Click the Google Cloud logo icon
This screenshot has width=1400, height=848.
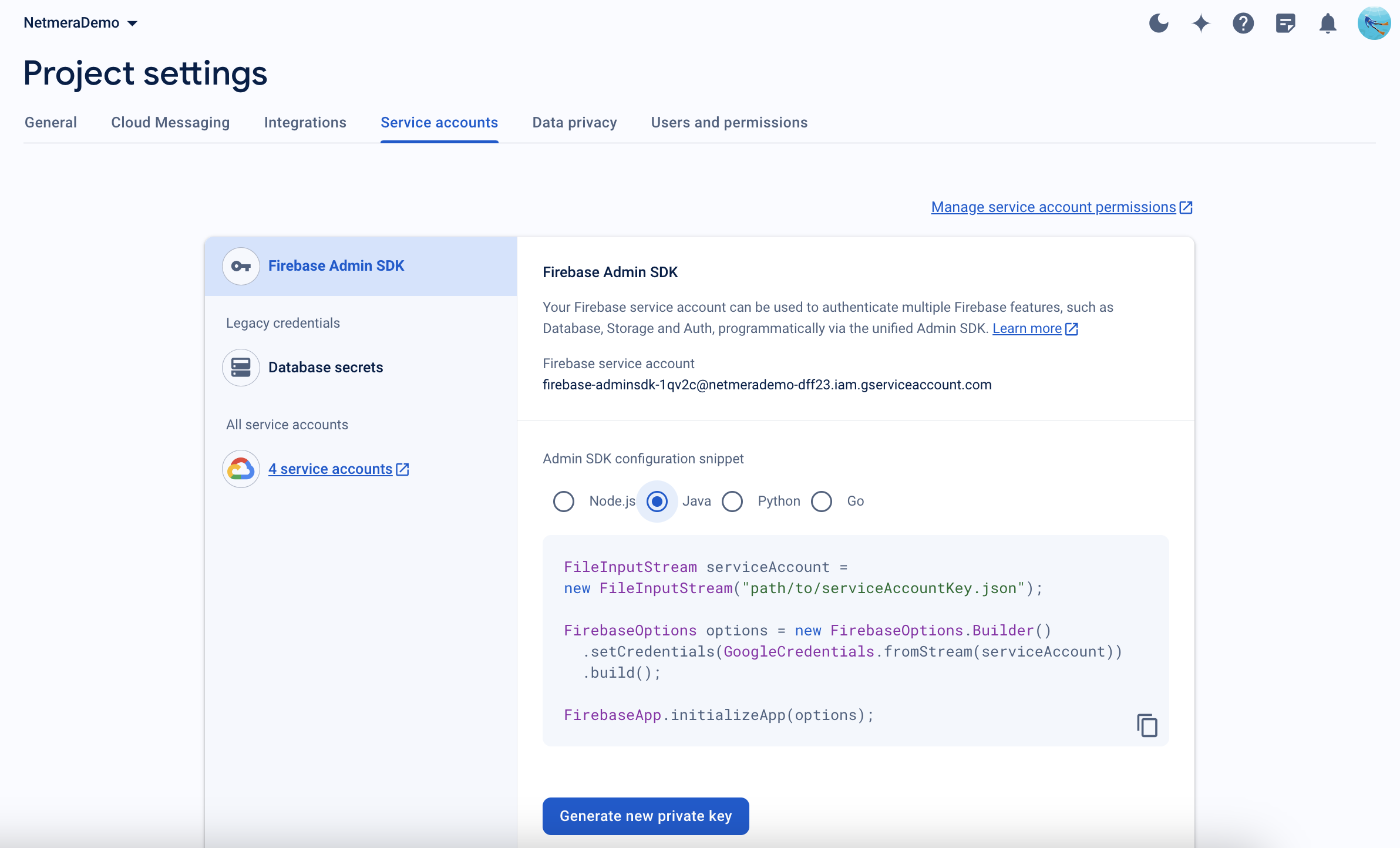point(241,469)
